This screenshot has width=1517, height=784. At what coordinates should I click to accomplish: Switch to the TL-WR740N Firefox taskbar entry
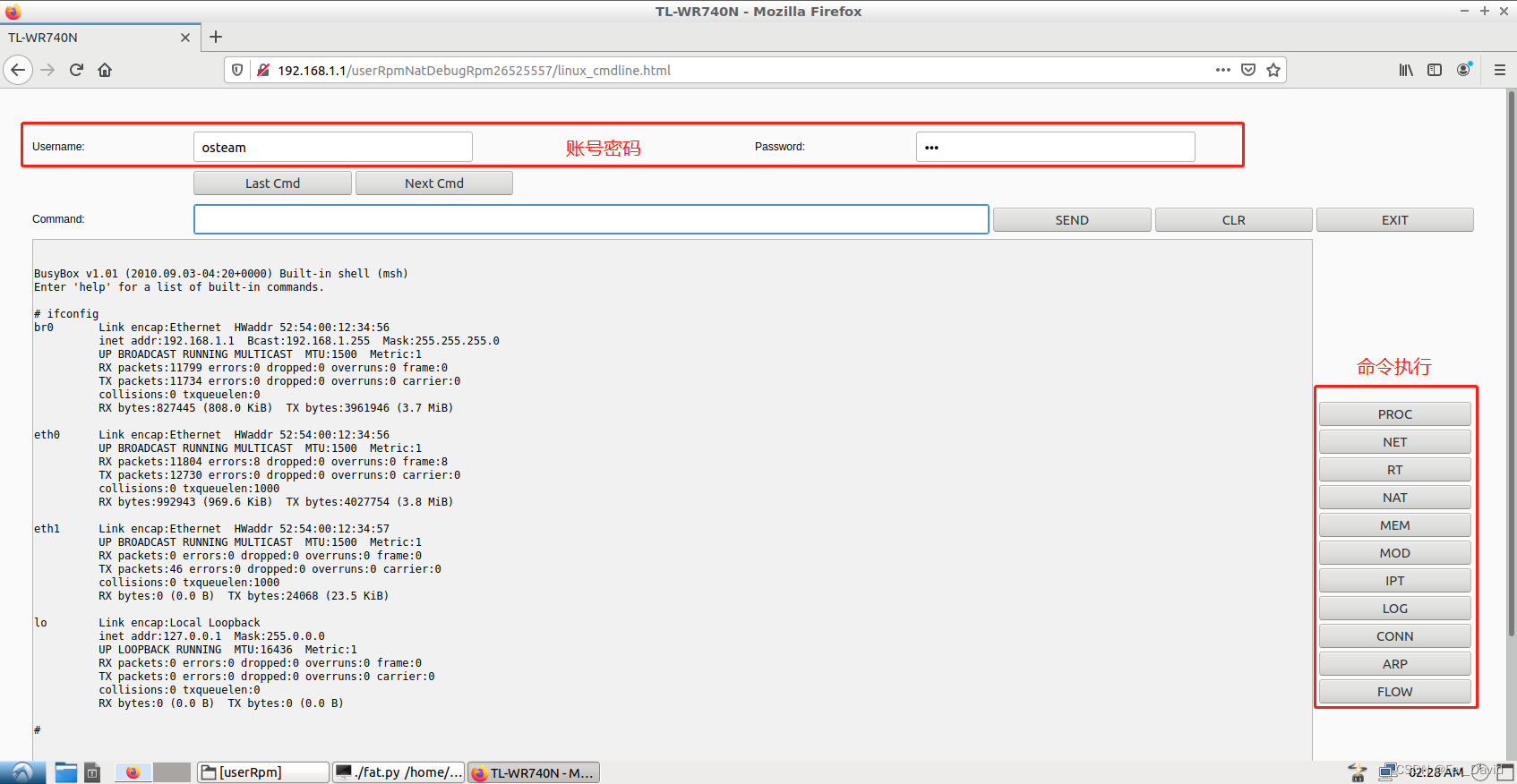tap(534, 772)
